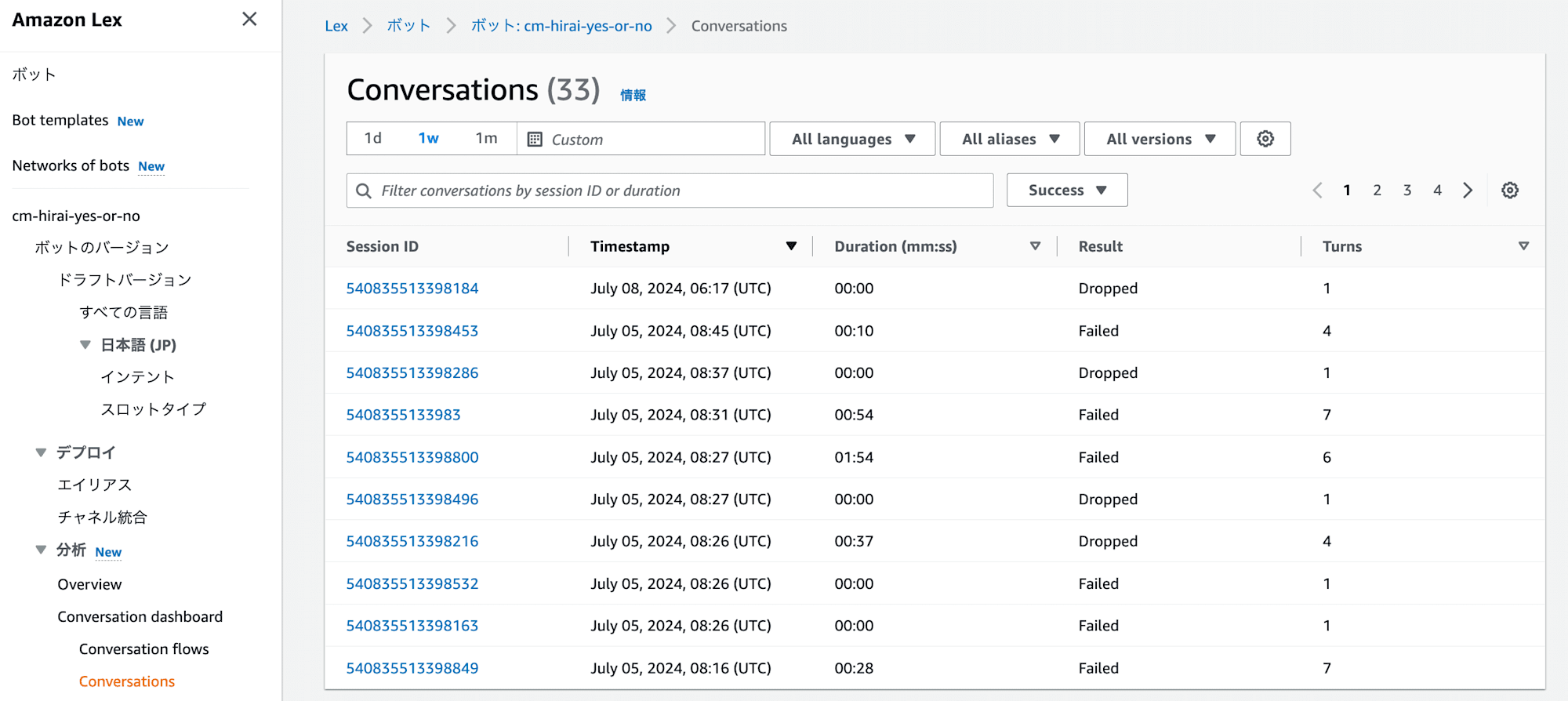Select the 1w time range
The width and height of the screenshot is (1568, 701).
coord(428,138)
